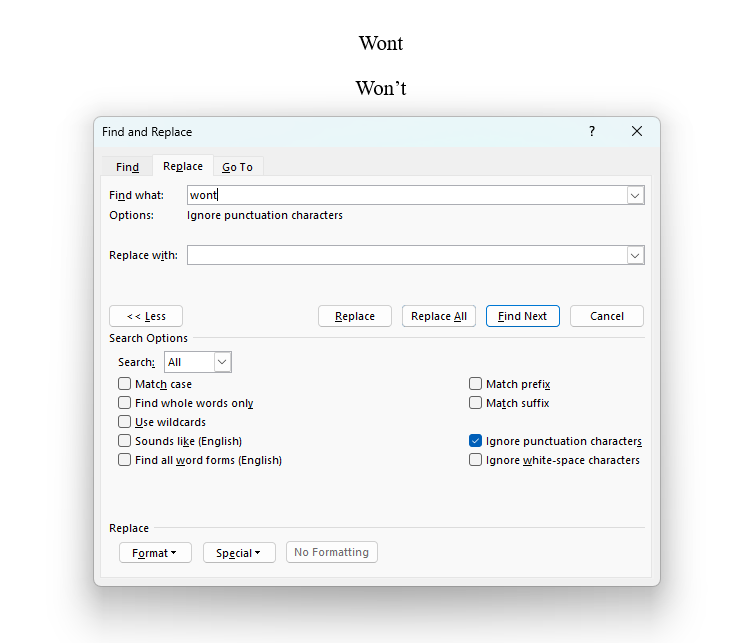Switch to the Find tab
Image resolution: width=751 pixels, height=643 pixels.
[127, 167]
